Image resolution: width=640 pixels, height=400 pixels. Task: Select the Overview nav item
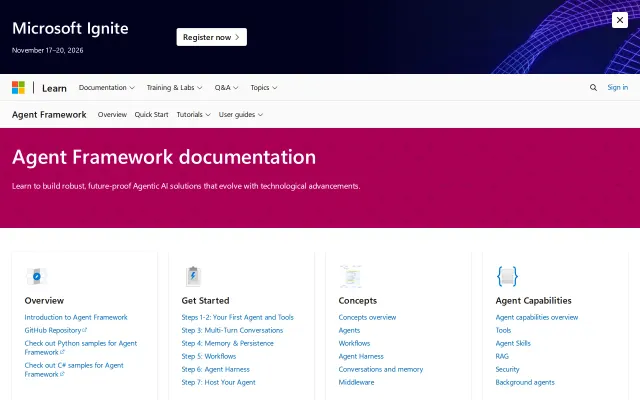112,115
